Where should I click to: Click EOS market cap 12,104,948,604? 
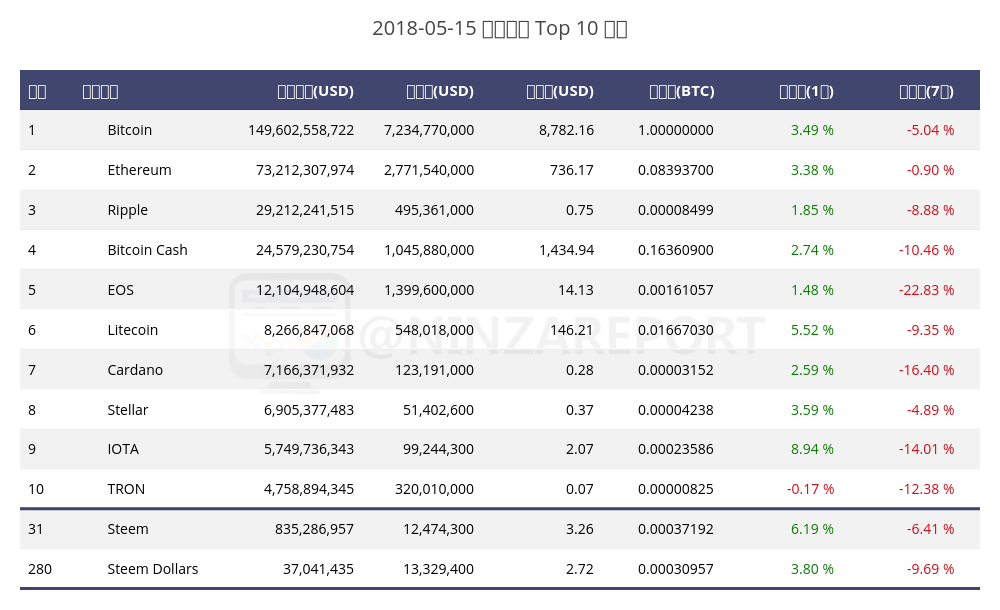(x=305, y=290)
